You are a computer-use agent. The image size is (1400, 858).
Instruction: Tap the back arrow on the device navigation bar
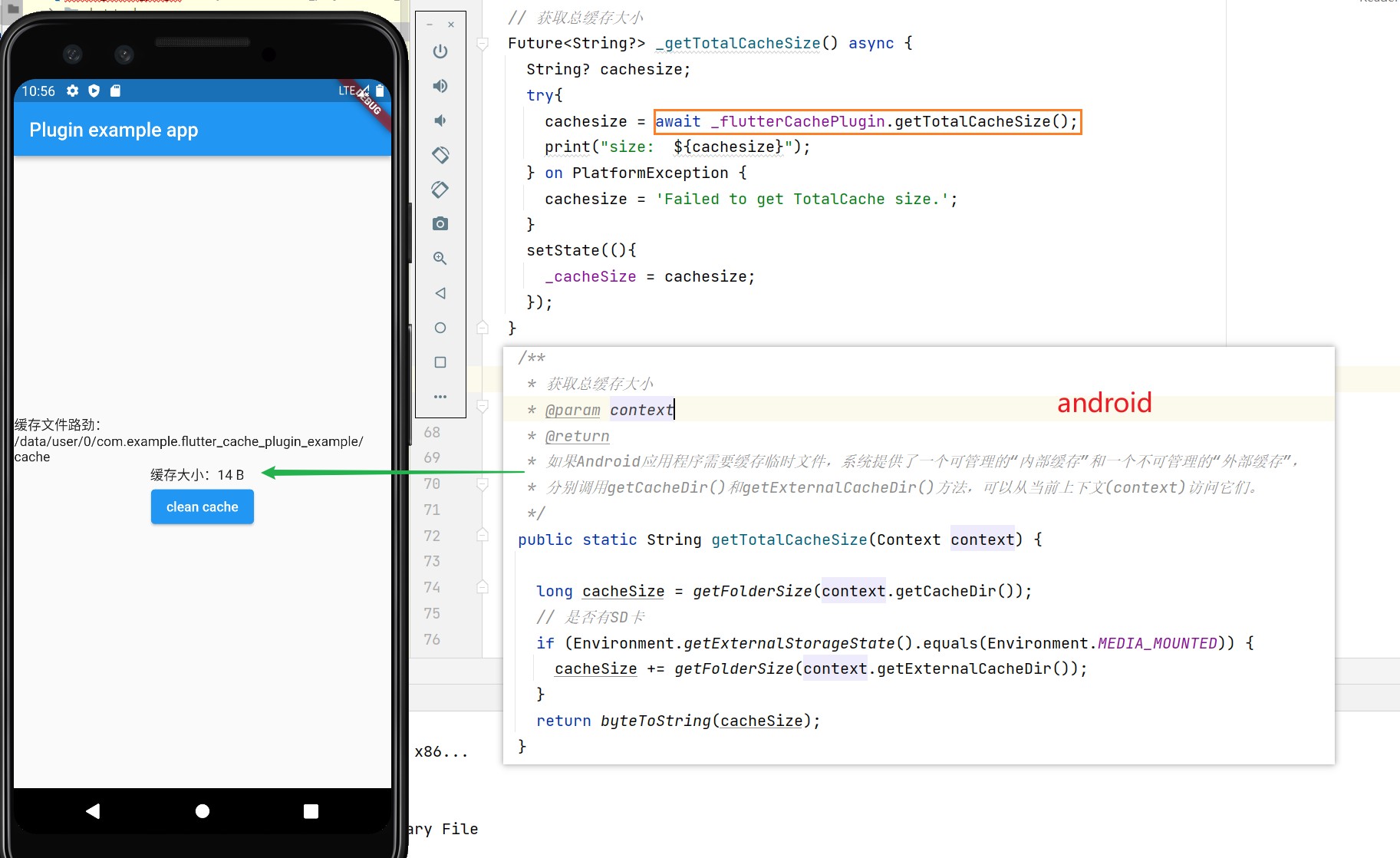click(93, 810)
